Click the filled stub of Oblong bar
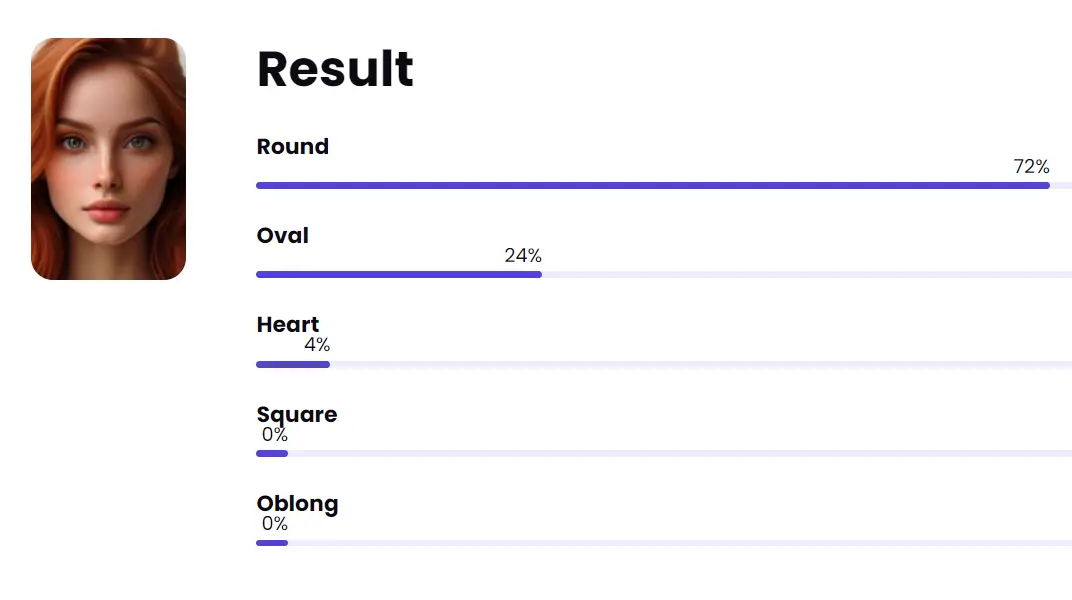Viewport: 1072px width, 600px height. click(x=272, y=543)
